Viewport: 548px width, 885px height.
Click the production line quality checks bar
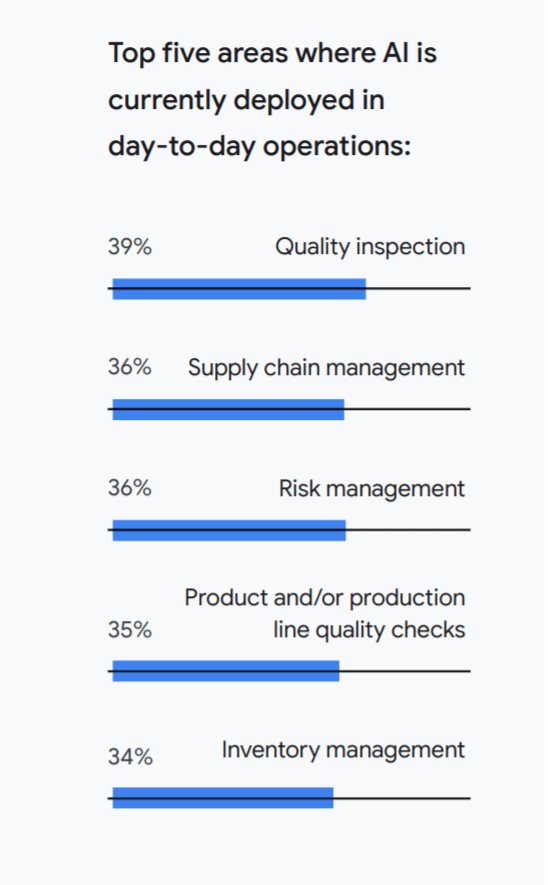pyautogui.click(x=226, y=671)
